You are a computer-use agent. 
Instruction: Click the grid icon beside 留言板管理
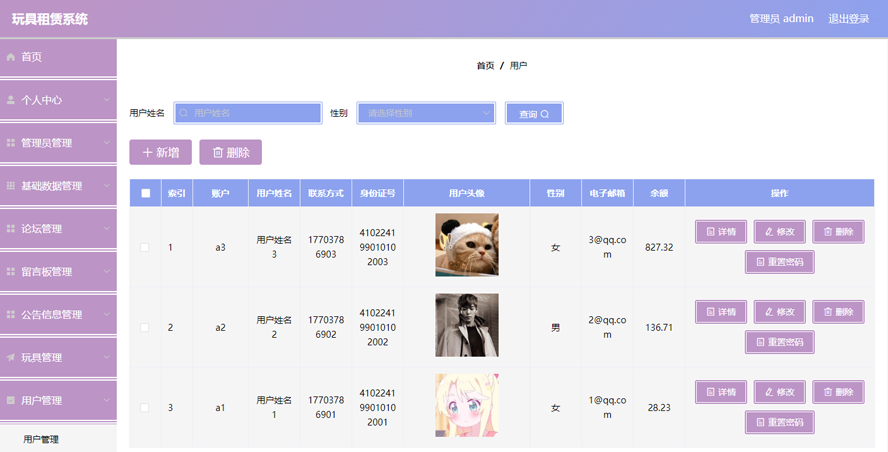[10, 272]
